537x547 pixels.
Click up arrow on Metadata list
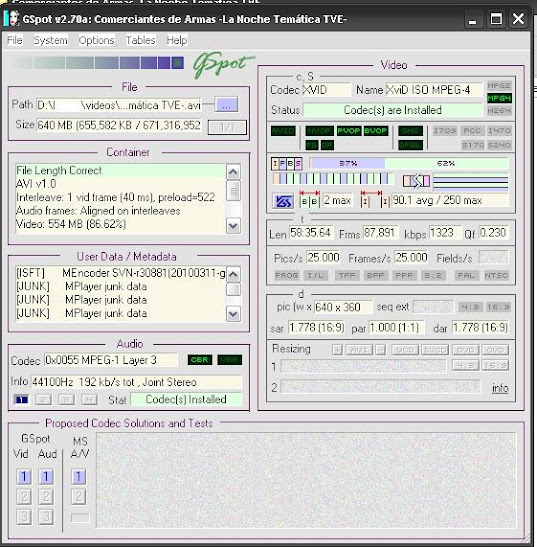[233, 275]
